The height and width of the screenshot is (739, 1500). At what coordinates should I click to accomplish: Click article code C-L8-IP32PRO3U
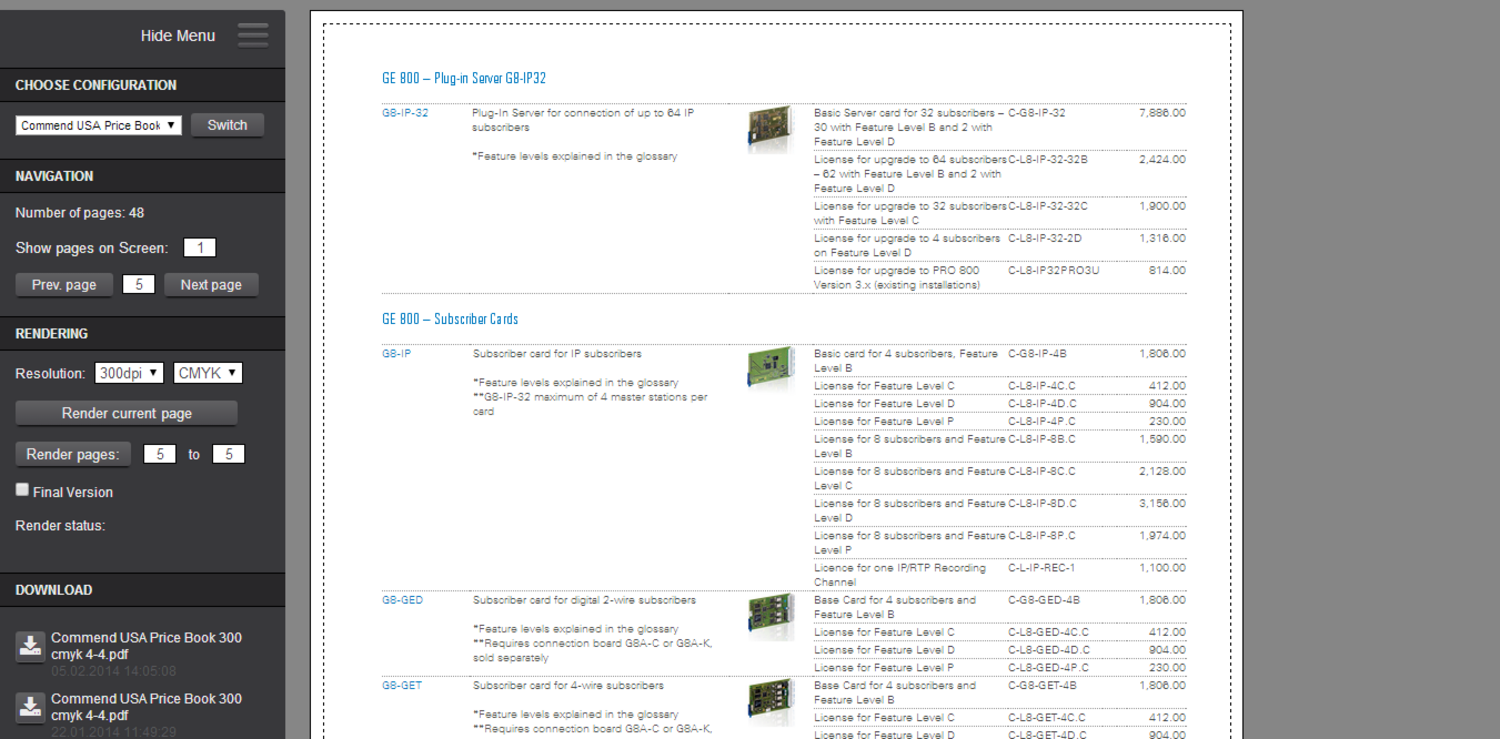[x=1054, y=270]
